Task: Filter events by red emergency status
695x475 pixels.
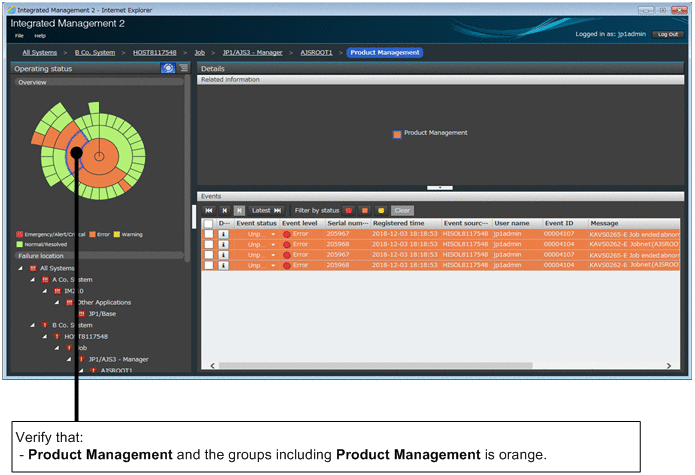Action: 349,211
